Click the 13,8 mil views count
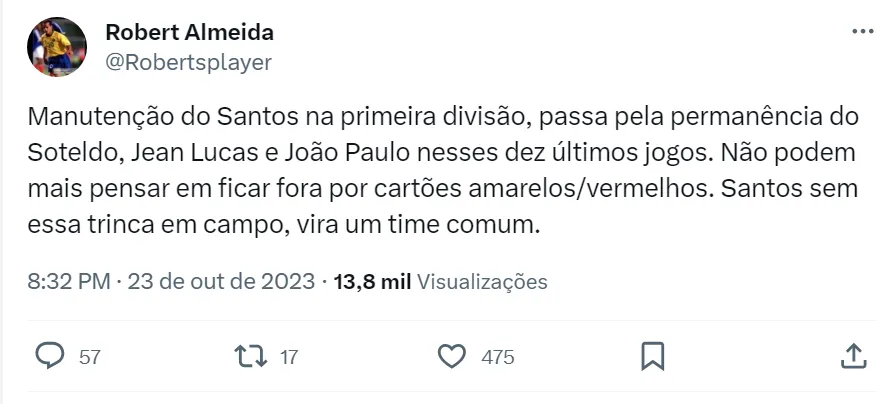Viewport: 890px width, 404px height. (x=372, y=282)
